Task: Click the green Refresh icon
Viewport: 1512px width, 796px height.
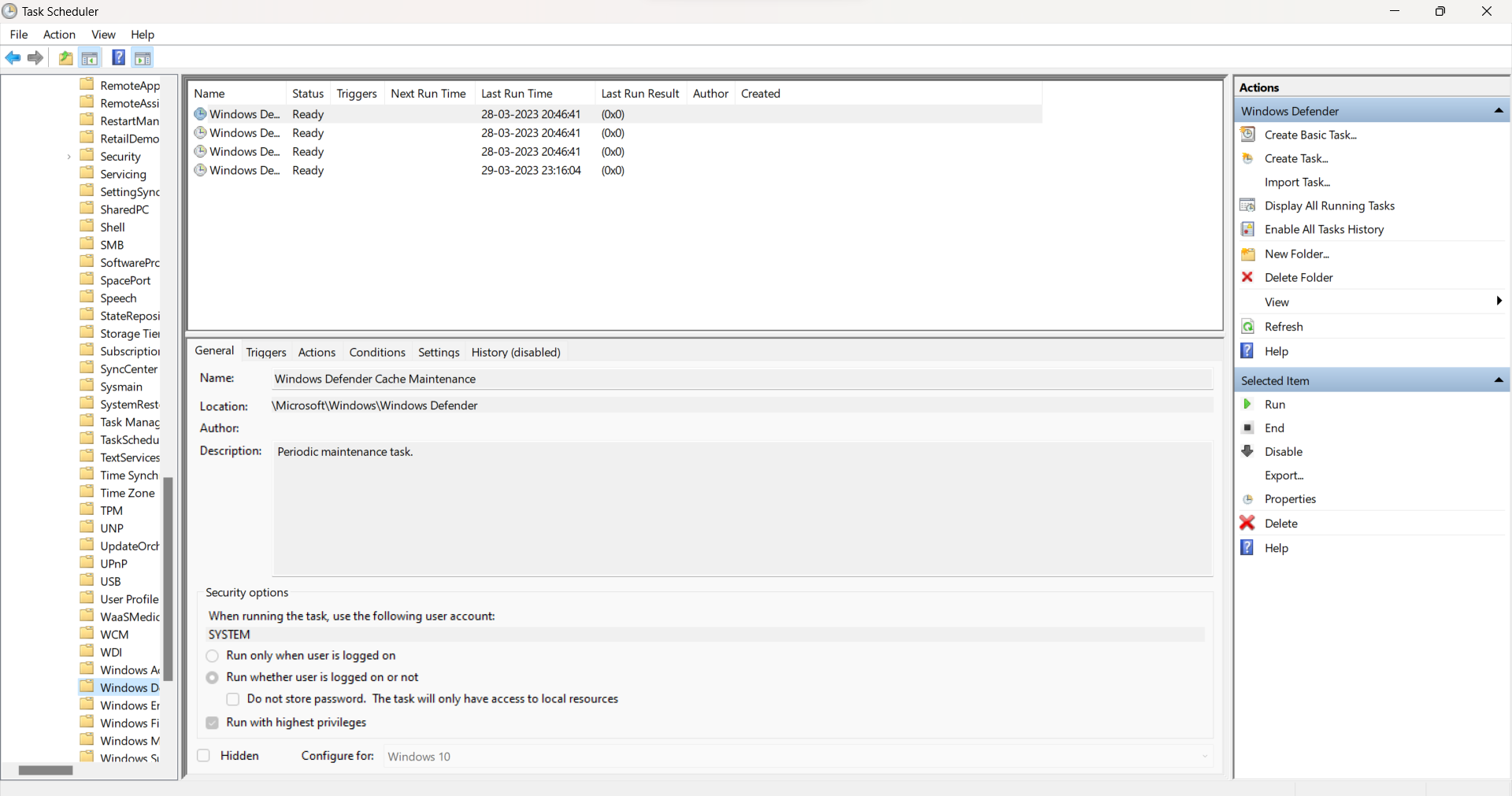Action: point(1248,327)
